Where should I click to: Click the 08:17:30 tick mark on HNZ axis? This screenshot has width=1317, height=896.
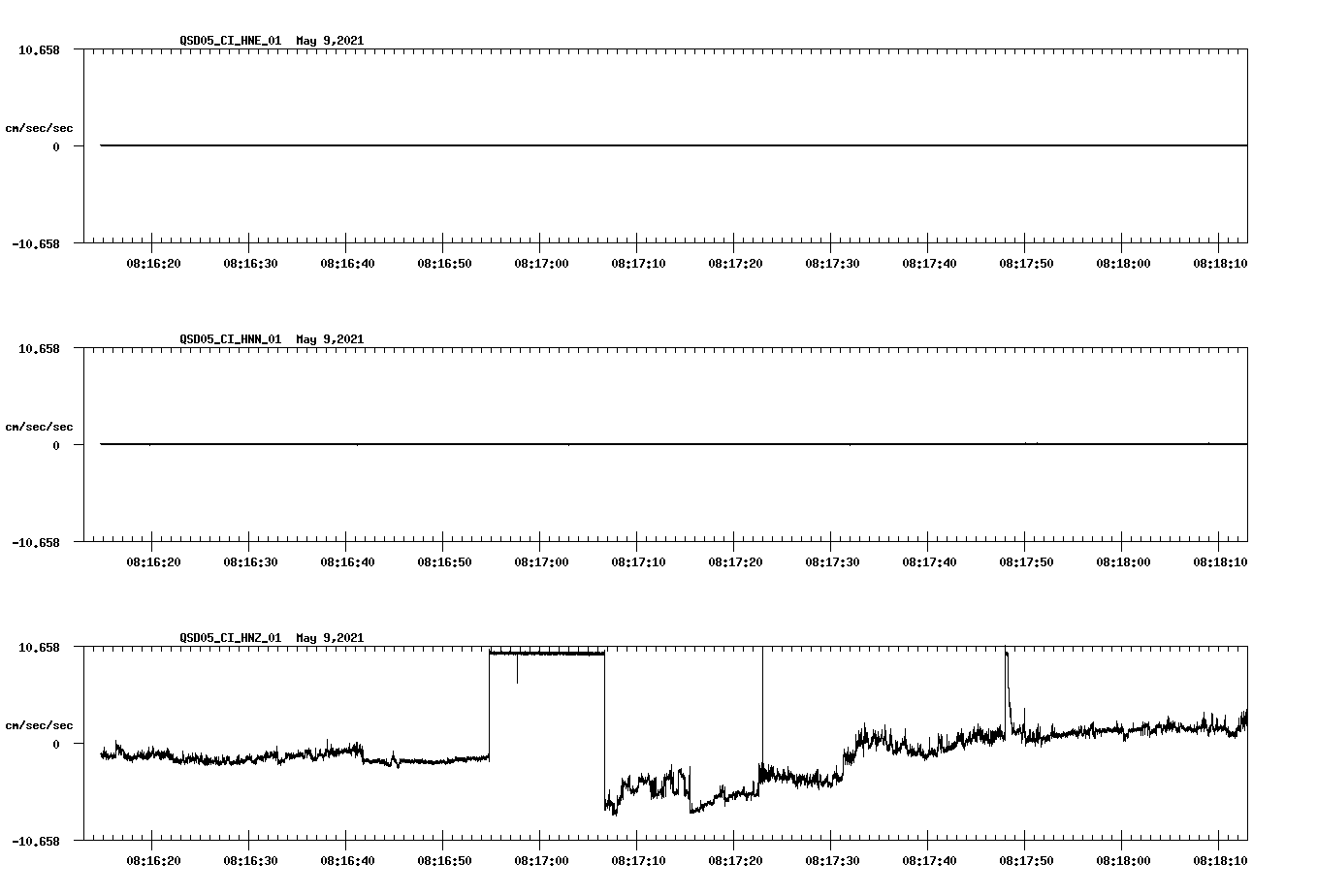[x=829, y=842]
